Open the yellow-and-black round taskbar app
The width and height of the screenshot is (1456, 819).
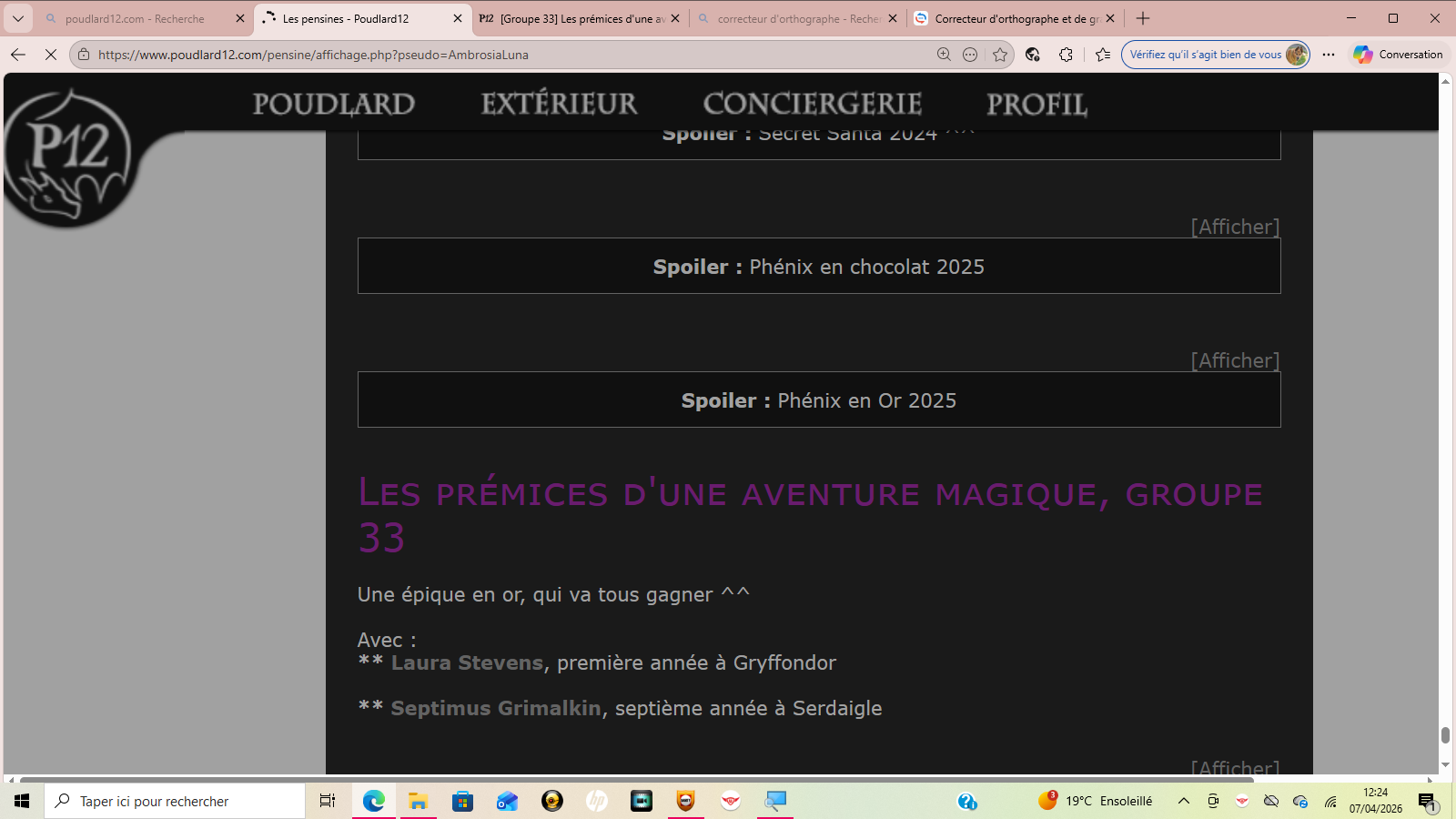point(551,801)
